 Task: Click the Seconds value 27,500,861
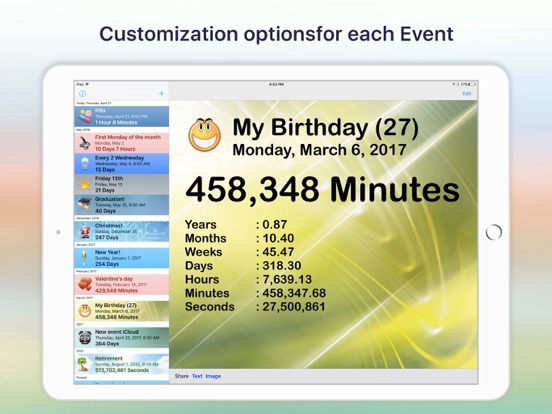[294, 307]
